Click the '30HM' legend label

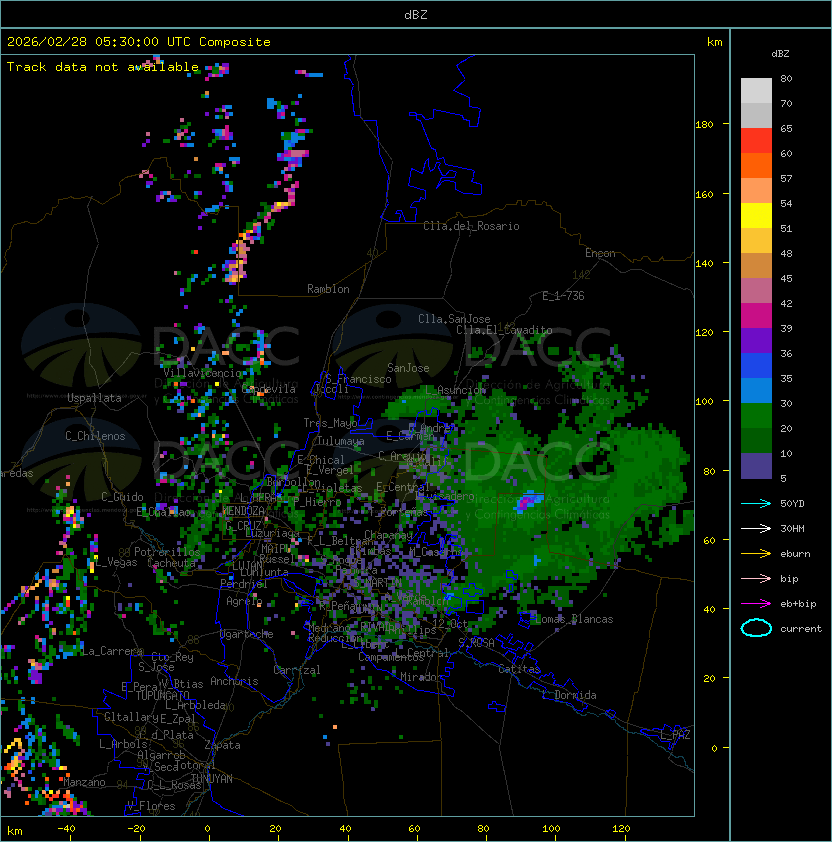pos(792,528)
